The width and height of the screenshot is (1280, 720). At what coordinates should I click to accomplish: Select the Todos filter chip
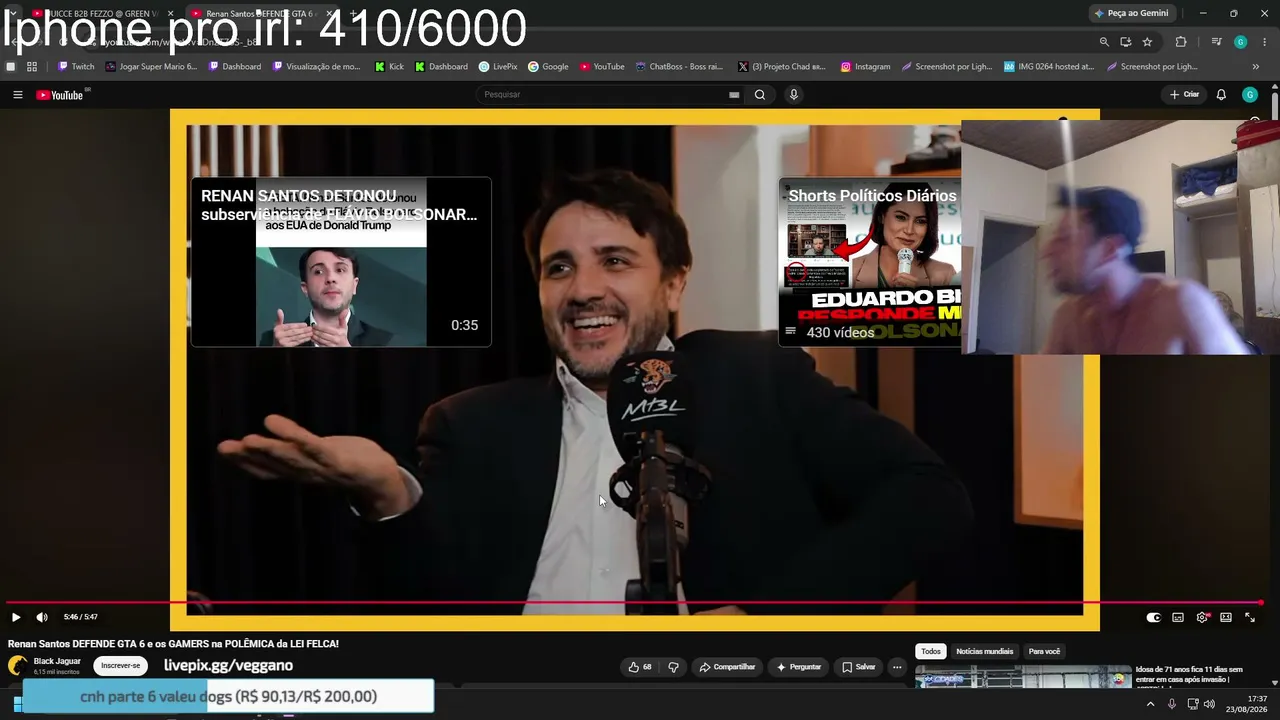(931, 651)
